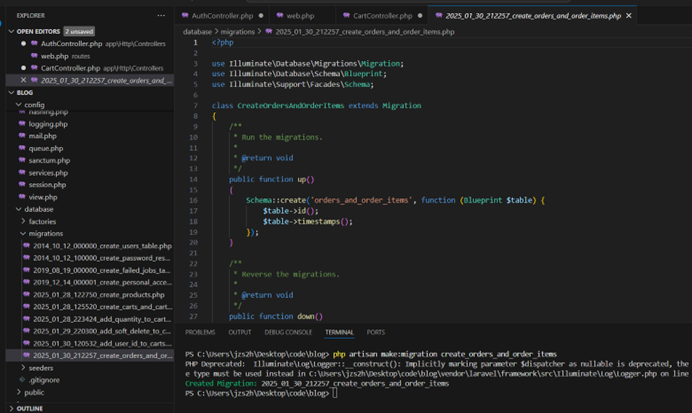Viewport: 692px width, 413px height.
Task: Click the unsaved dot on CartController.php tab
Action: pyautogui.click(x=421, y=17)
